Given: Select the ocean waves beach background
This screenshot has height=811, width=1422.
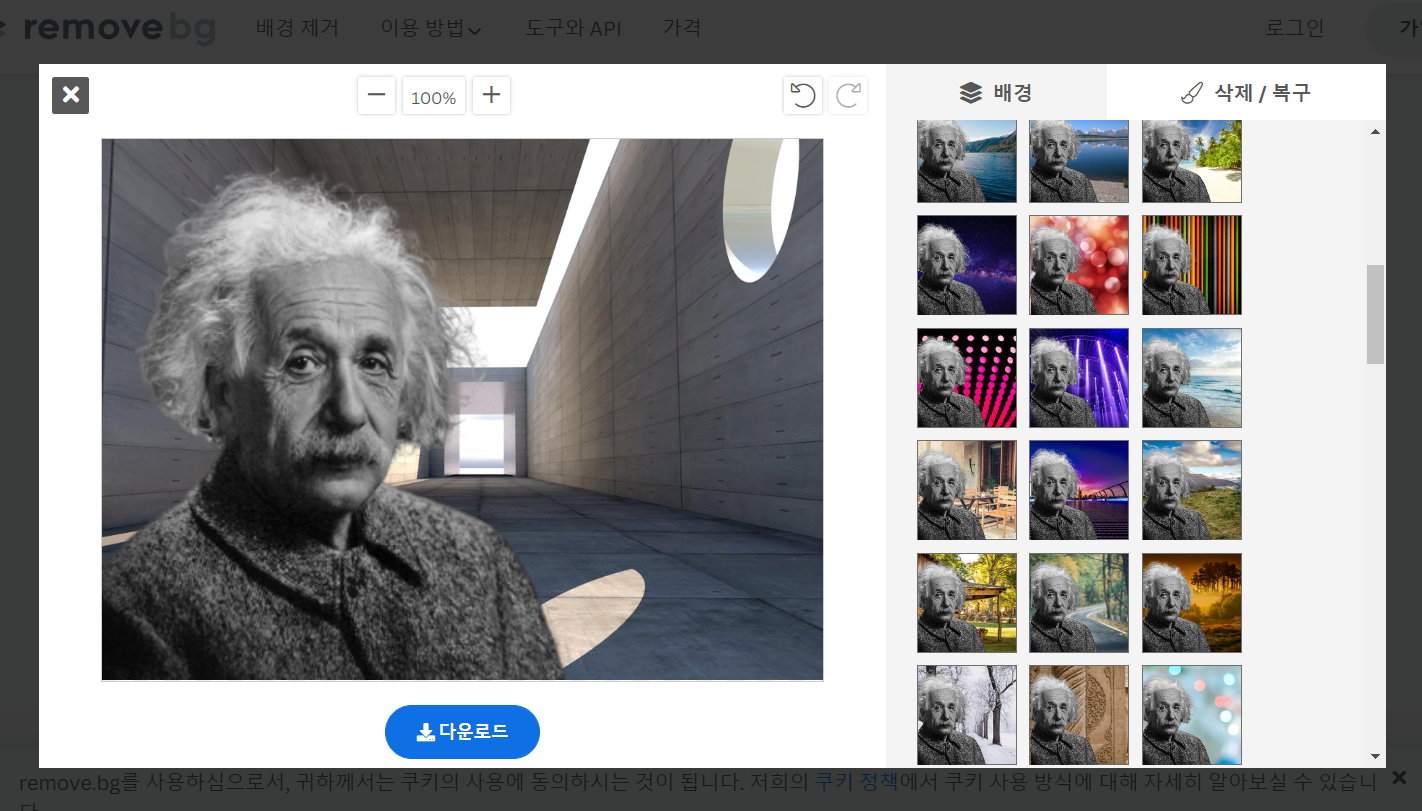Looking at the screenshot, I should tap(1192, 378).
